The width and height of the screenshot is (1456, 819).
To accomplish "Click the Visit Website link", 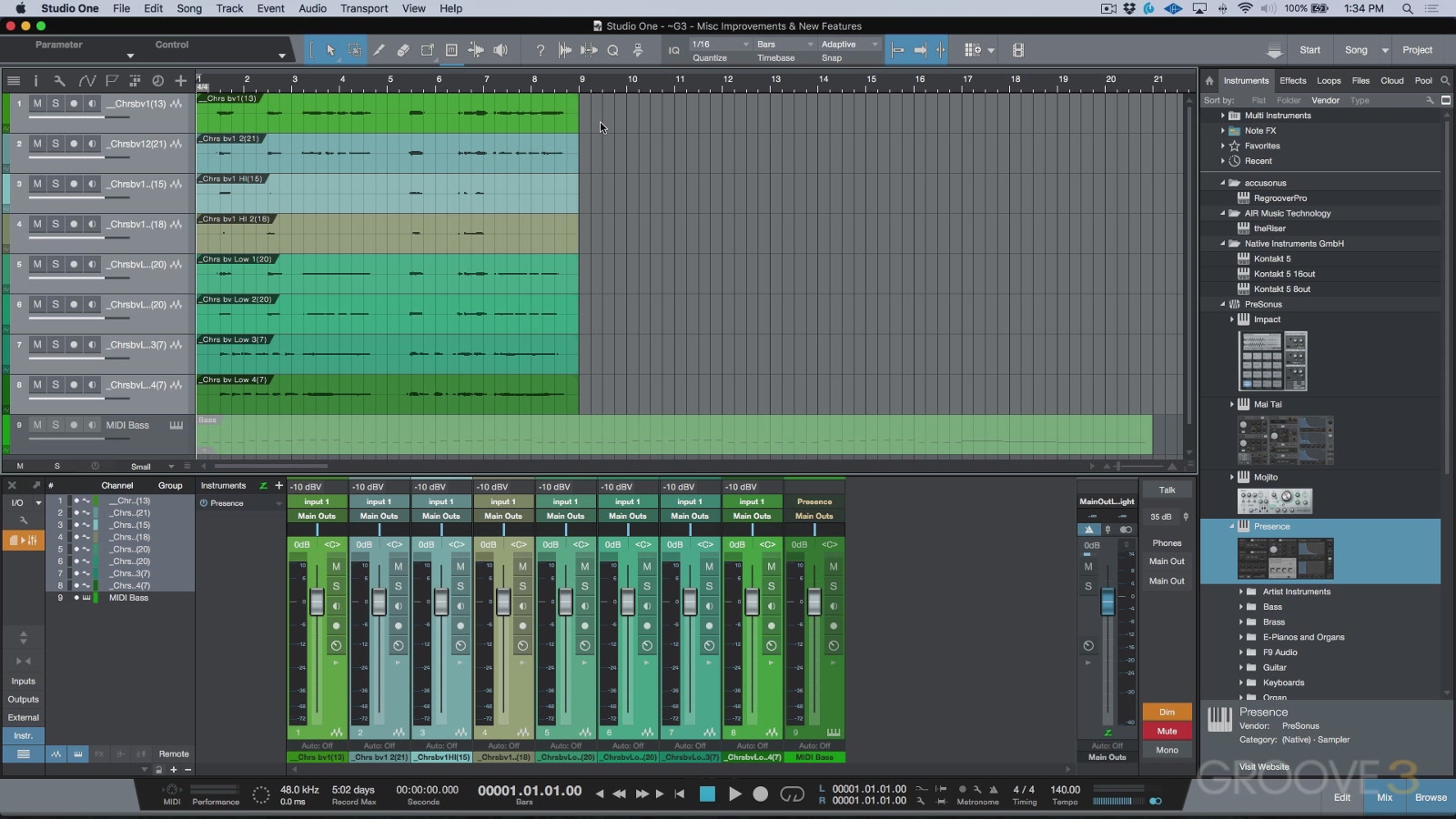I will (1264, 767).
